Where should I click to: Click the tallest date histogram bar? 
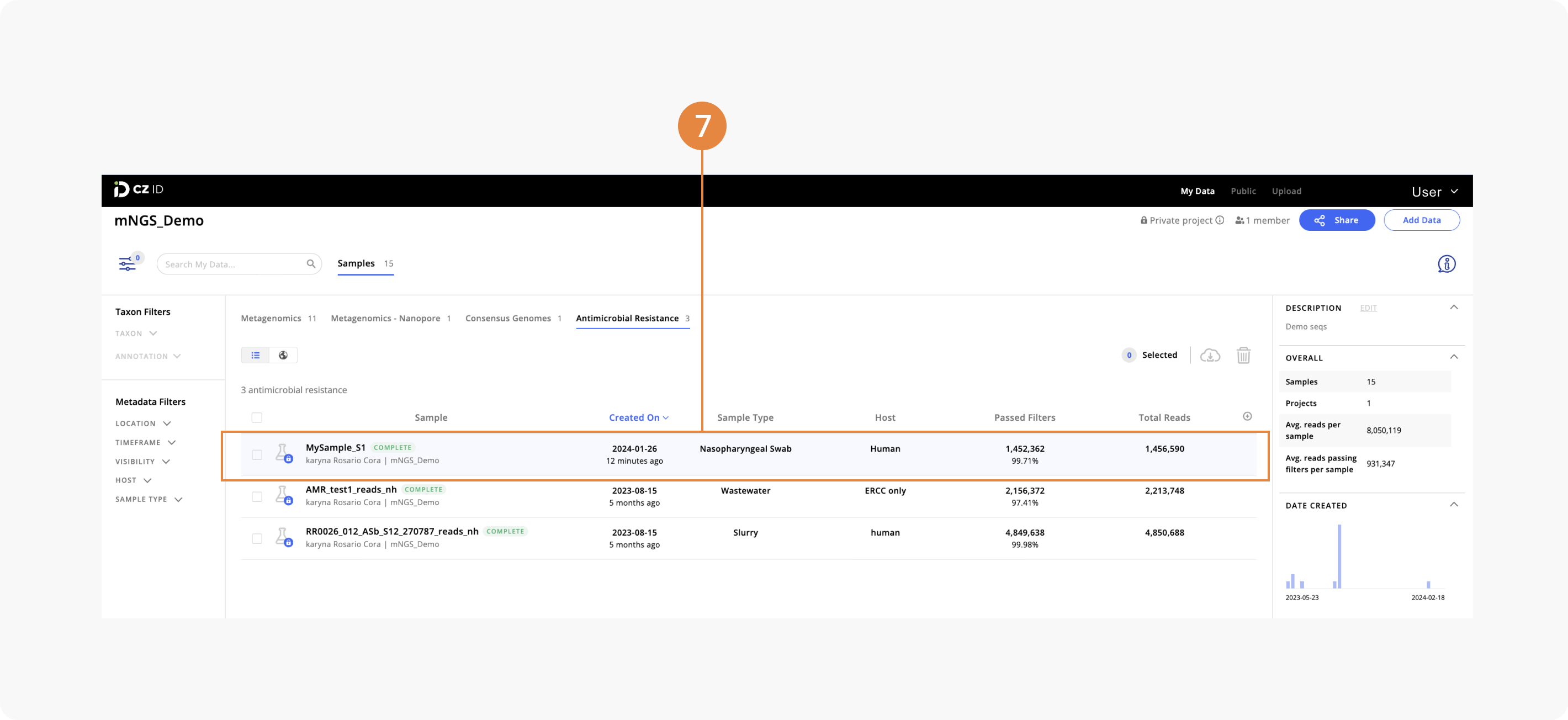coord(1339,555)
